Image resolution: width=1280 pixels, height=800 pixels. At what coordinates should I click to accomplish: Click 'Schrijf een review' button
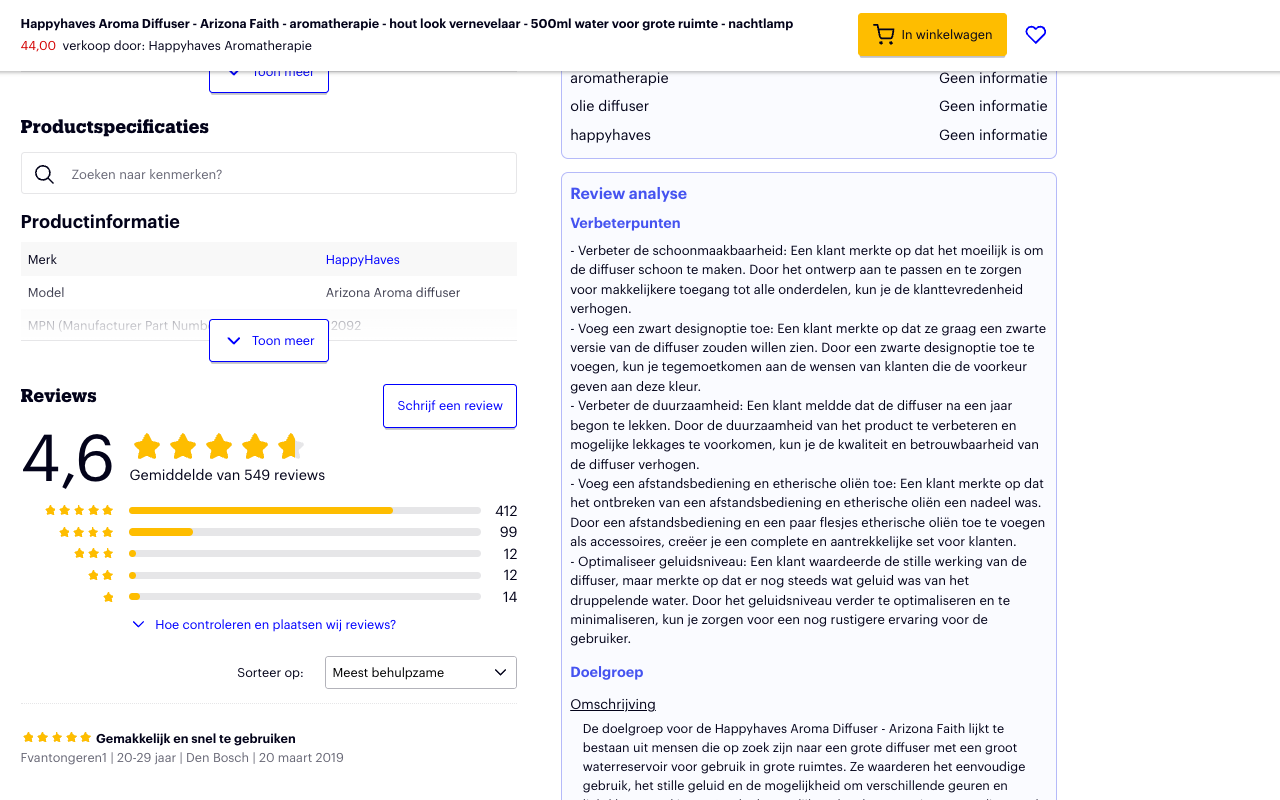click(450, 406)
